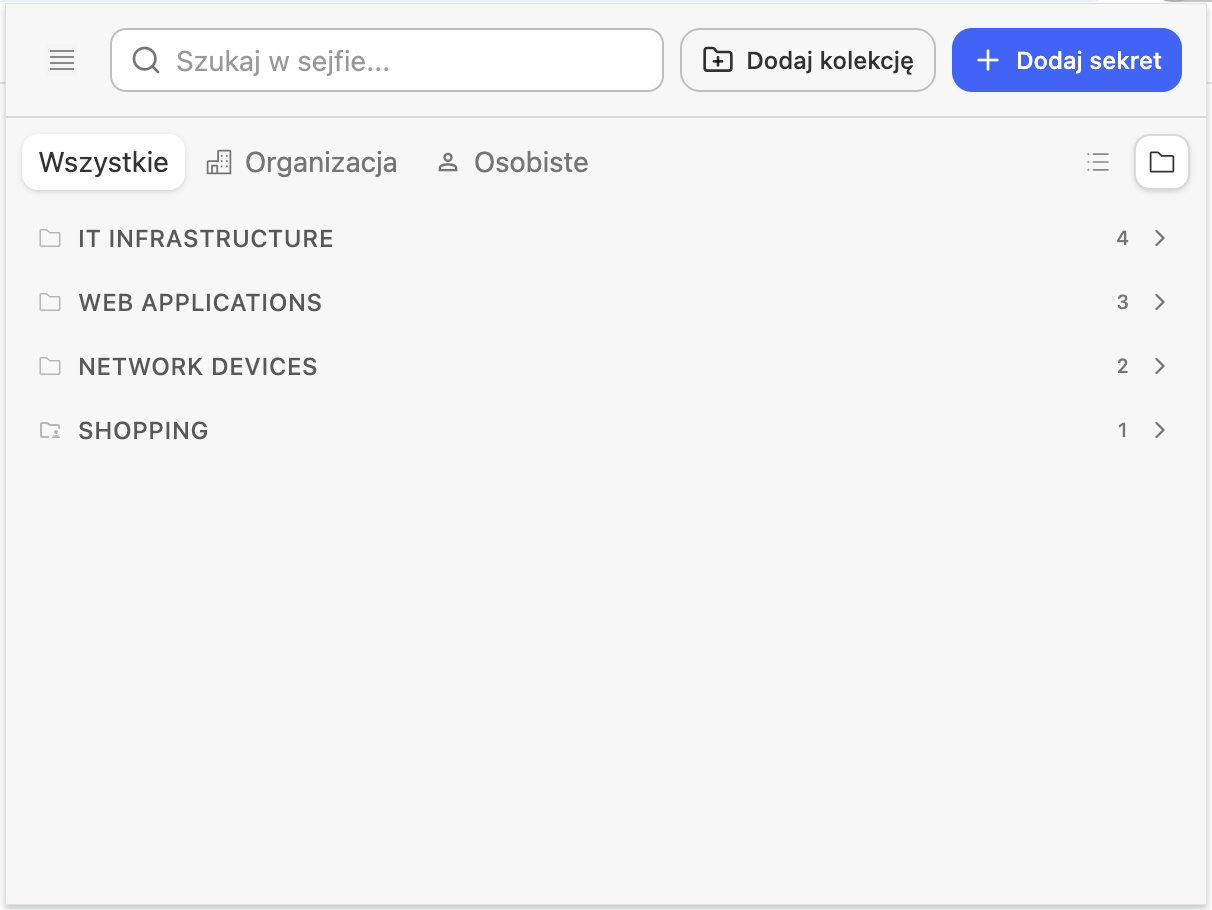
Task: Open the WEB APPLICATIONS collection name
Action: click(200, 303)
